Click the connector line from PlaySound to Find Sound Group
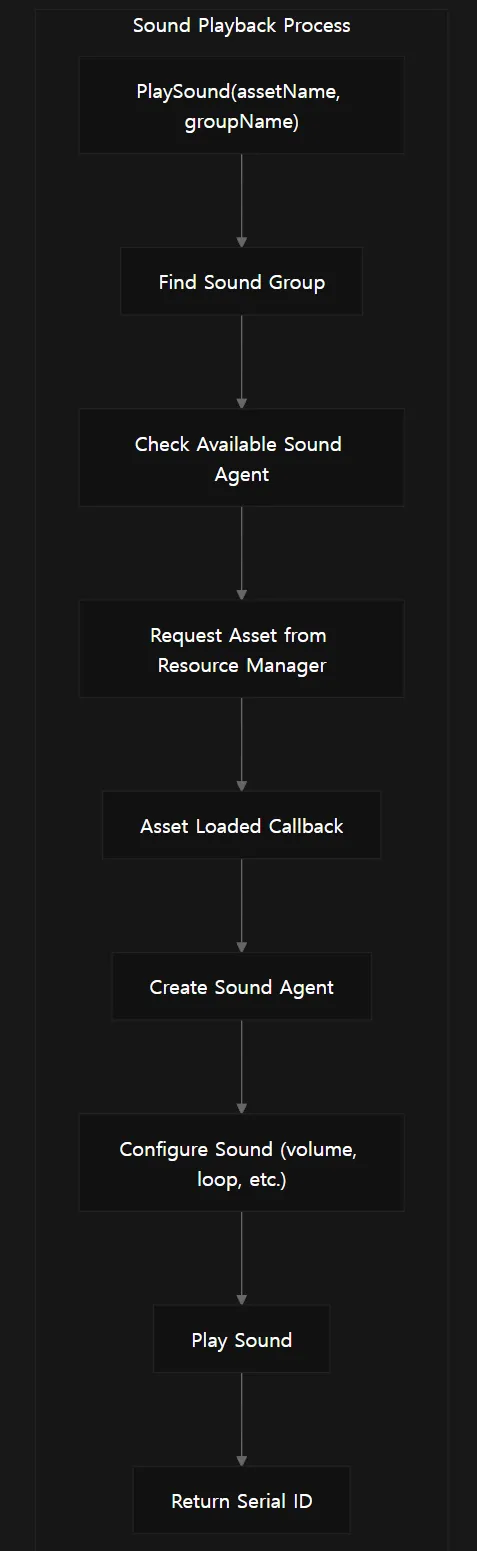The image size is (477, 1551). coord(241,196)
